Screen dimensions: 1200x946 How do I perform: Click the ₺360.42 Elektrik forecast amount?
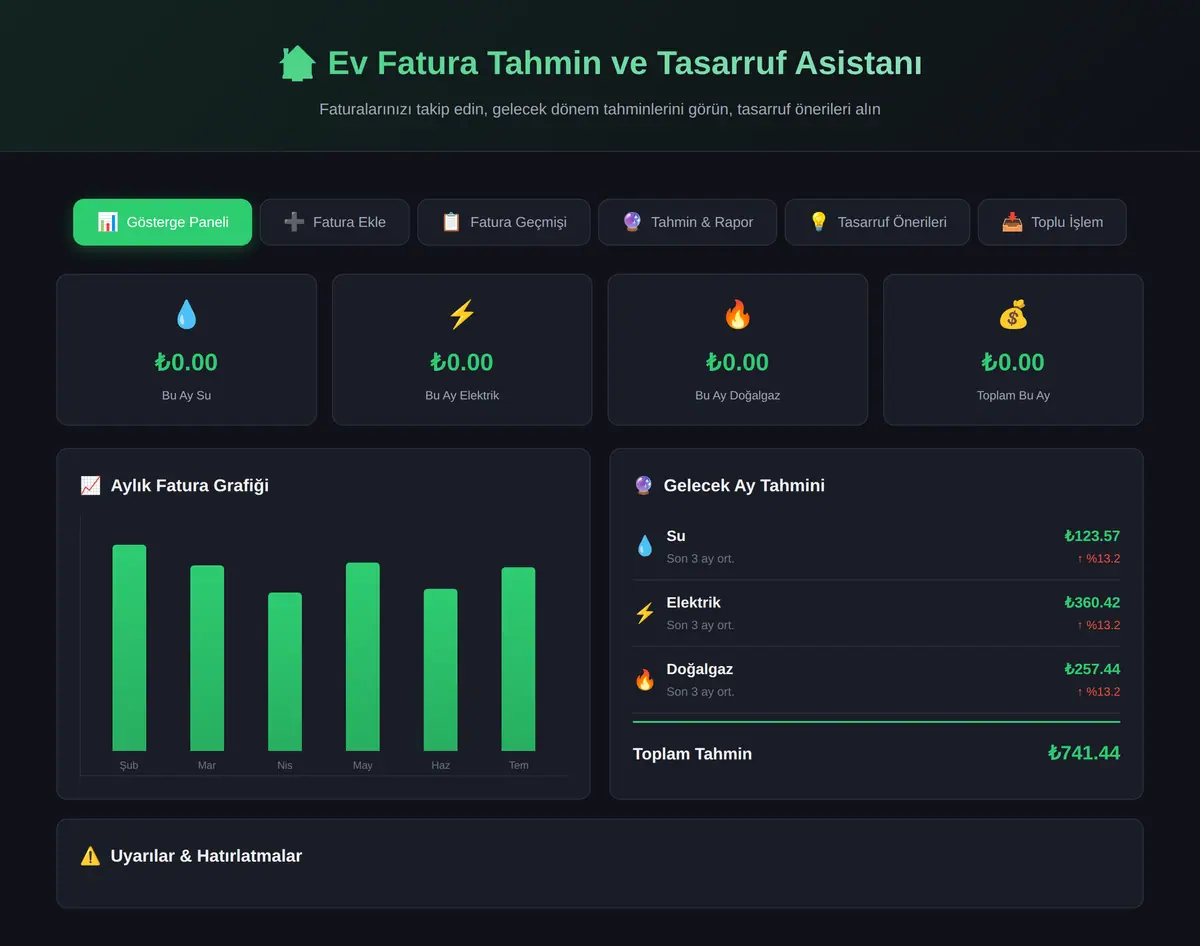click(1092, 603)
